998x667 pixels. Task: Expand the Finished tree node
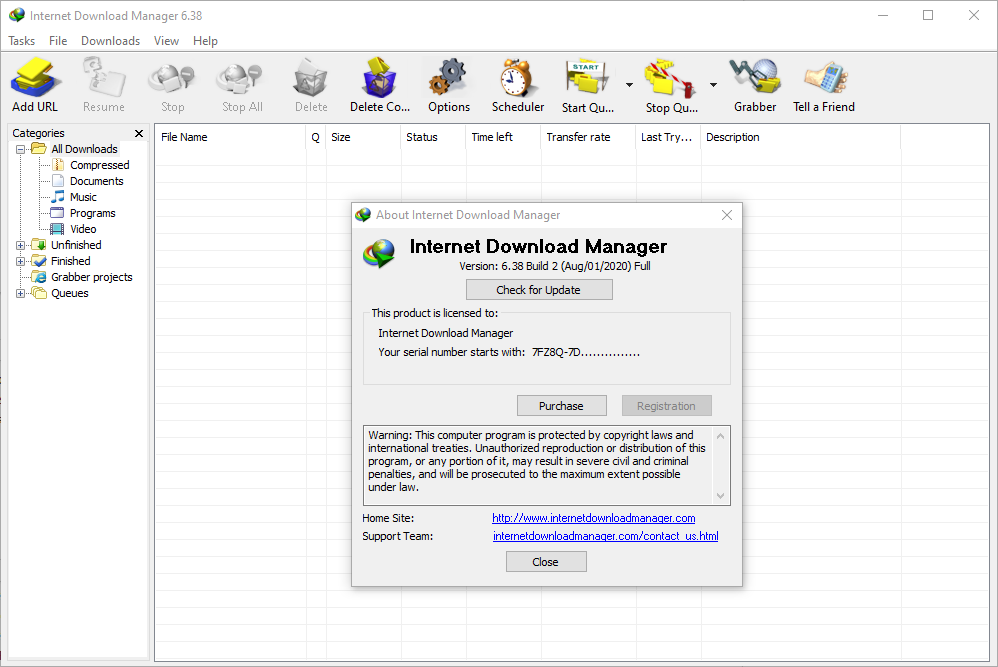(20, 261)
